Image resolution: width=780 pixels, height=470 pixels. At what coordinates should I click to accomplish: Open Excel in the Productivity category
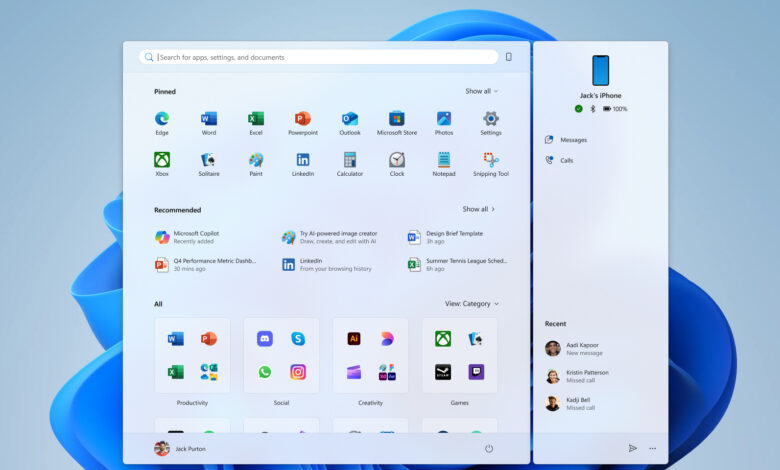(x=176, y=372)
